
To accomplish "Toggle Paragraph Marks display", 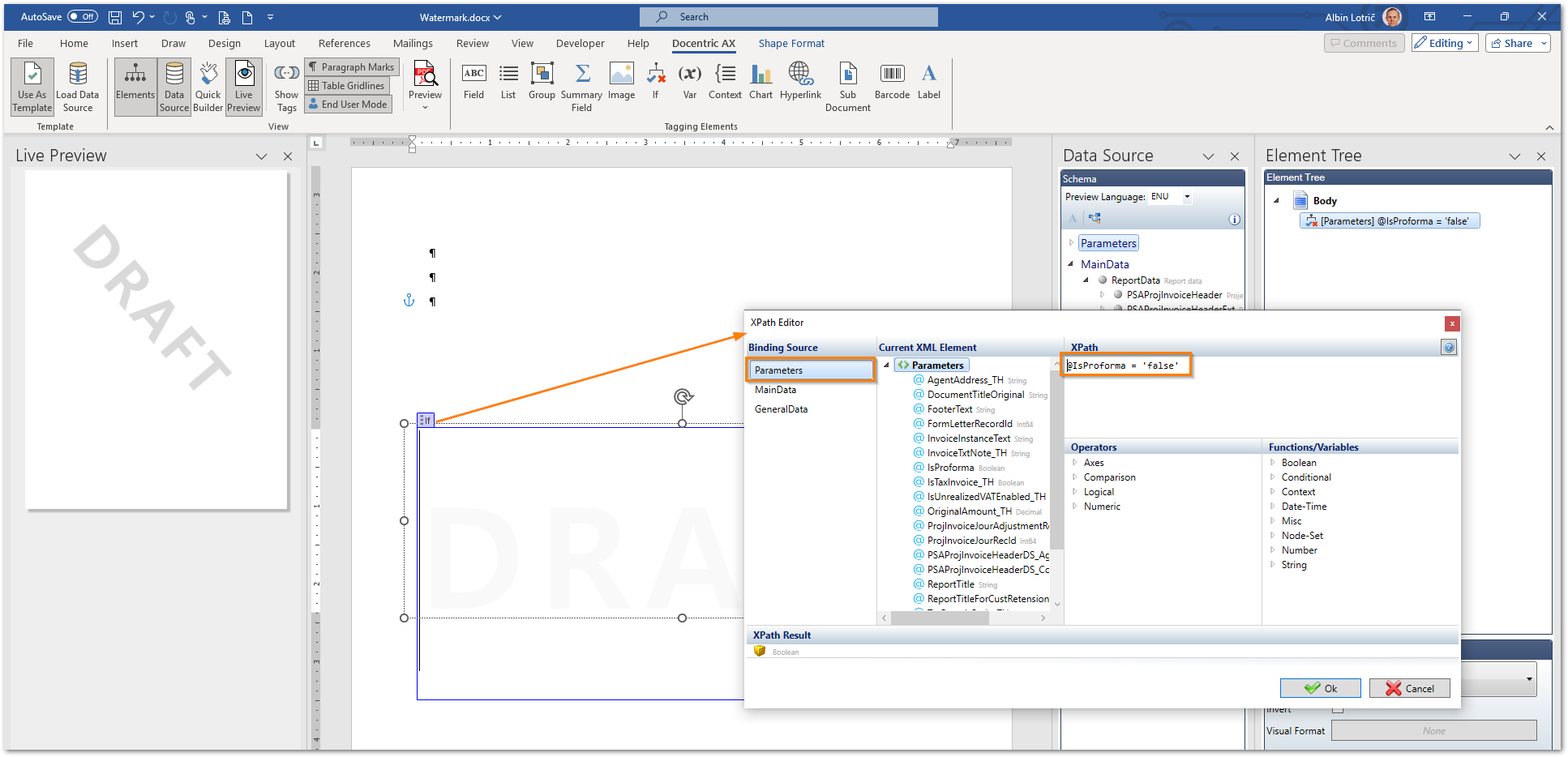I will tap(351, 67).
